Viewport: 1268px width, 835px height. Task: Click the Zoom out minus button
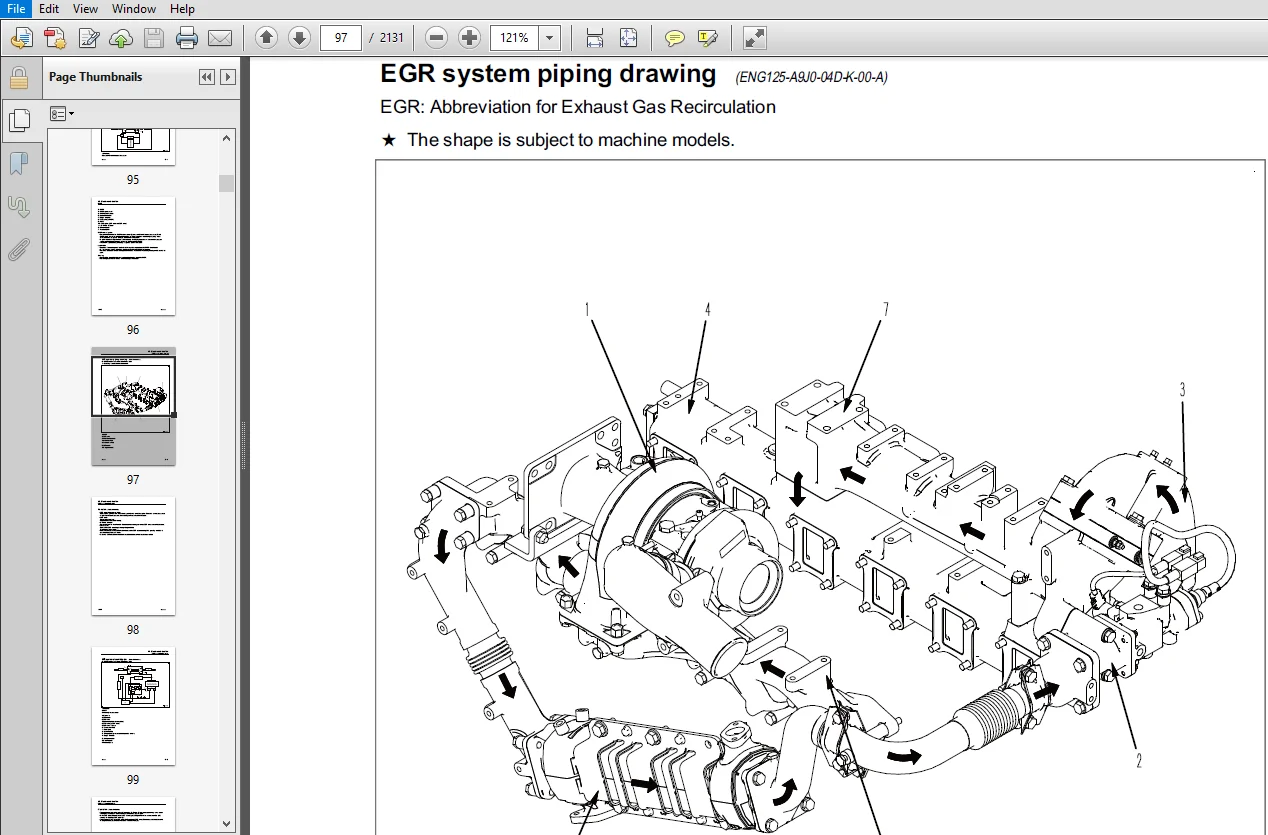[436, 38]
